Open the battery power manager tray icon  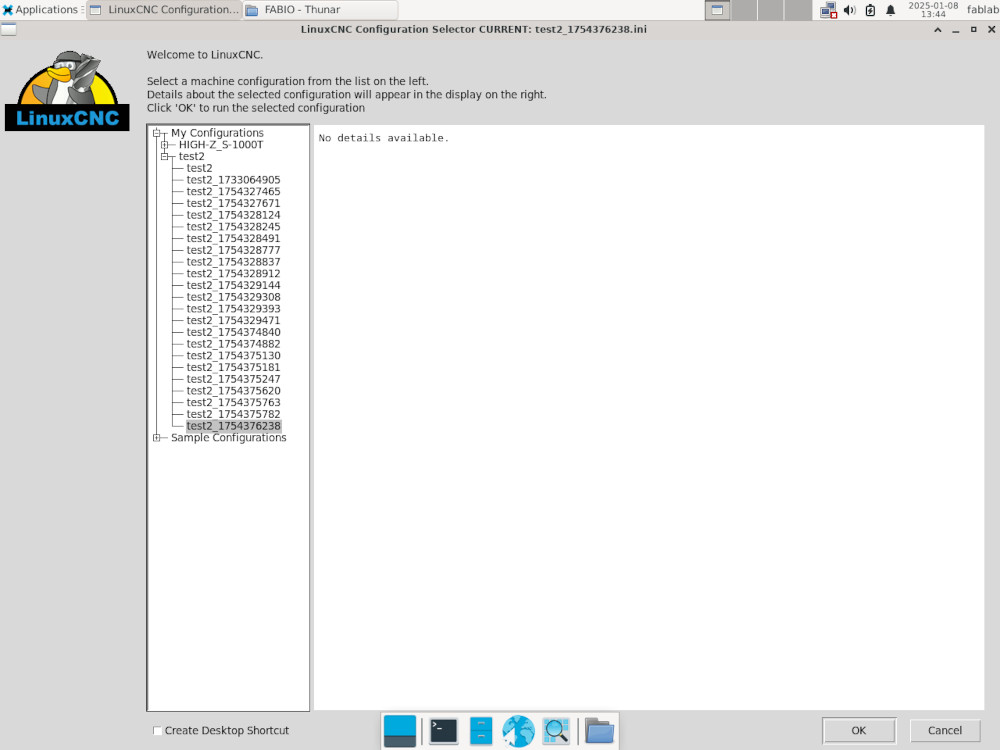point(870,10)
